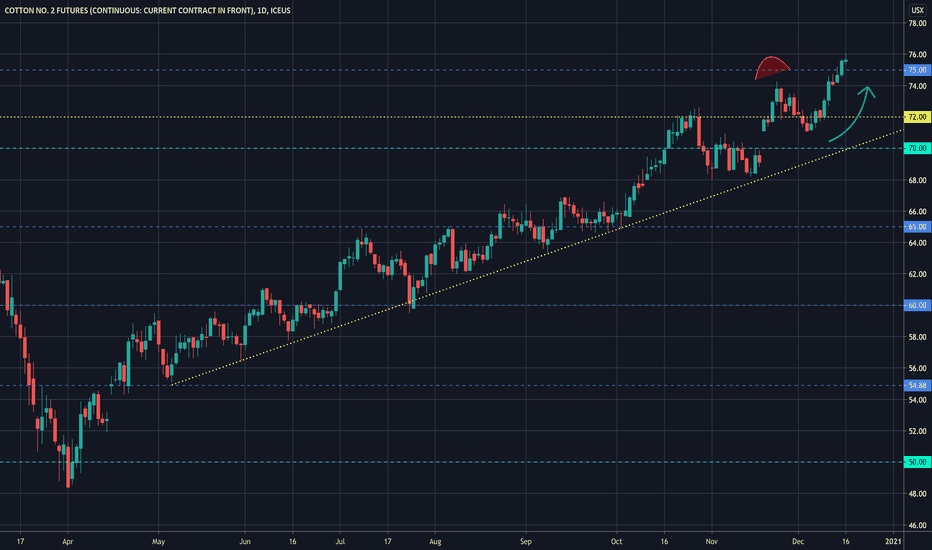The height and width of the screenshot is (550, 932).
Task: Click the 66.00 price axis value
Action: (917, 212)
